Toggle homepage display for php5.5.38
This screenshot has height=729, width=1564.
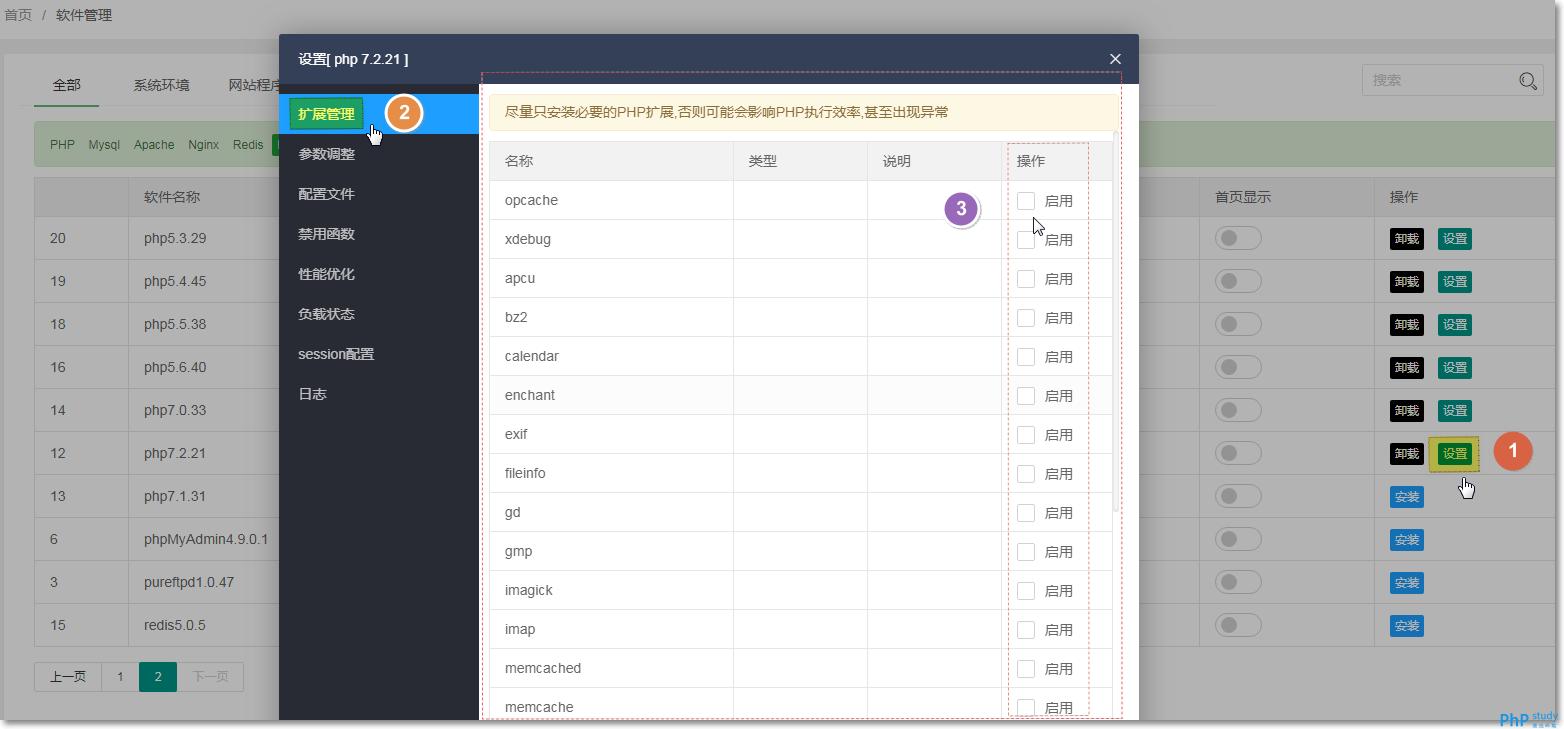click(1237, 324)
